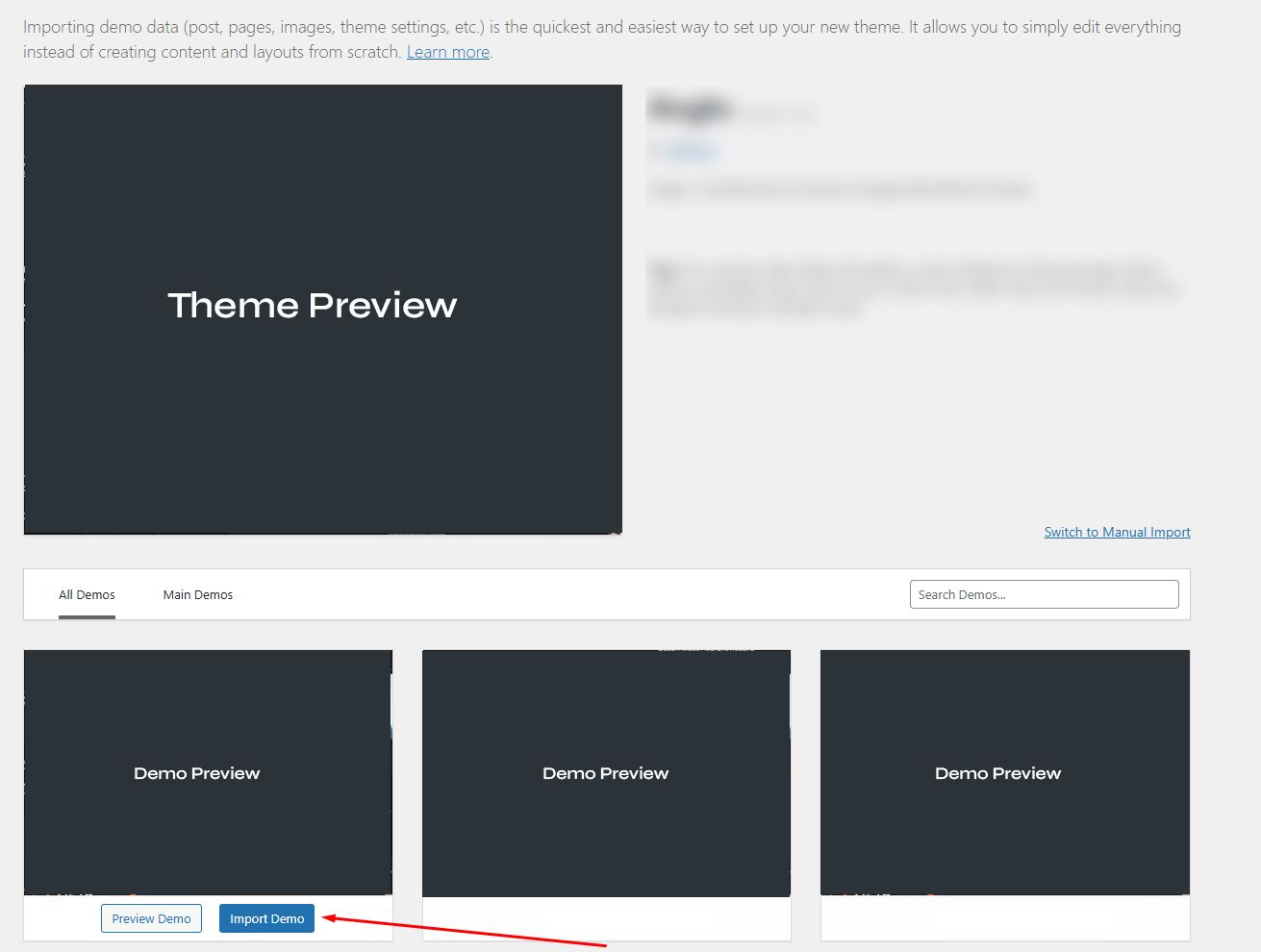Click the blurred theme description paragraph
The image size is (1261, 952).
coord(912,287)
